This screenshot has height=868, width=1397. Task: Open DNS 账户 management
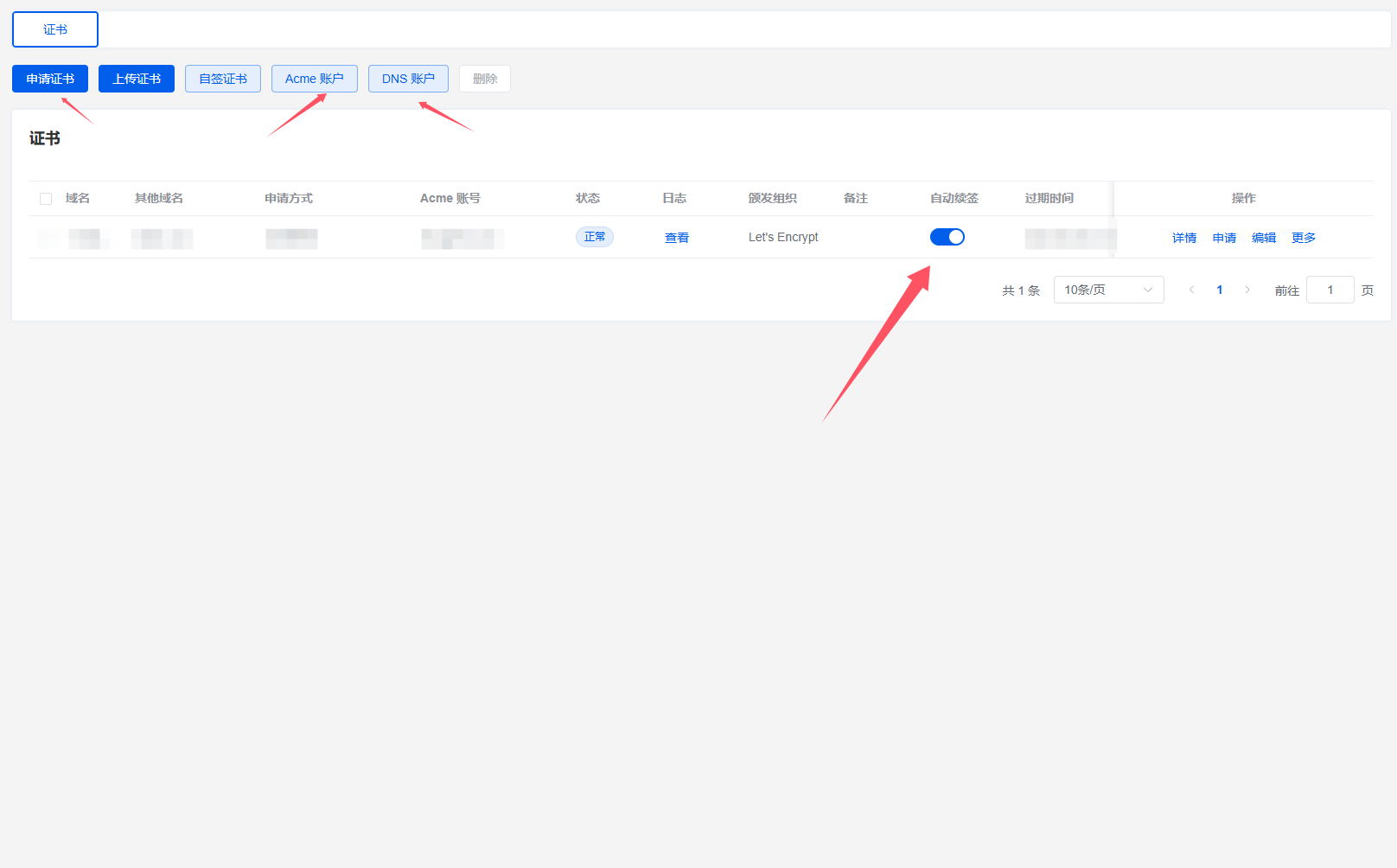point(408,79)
